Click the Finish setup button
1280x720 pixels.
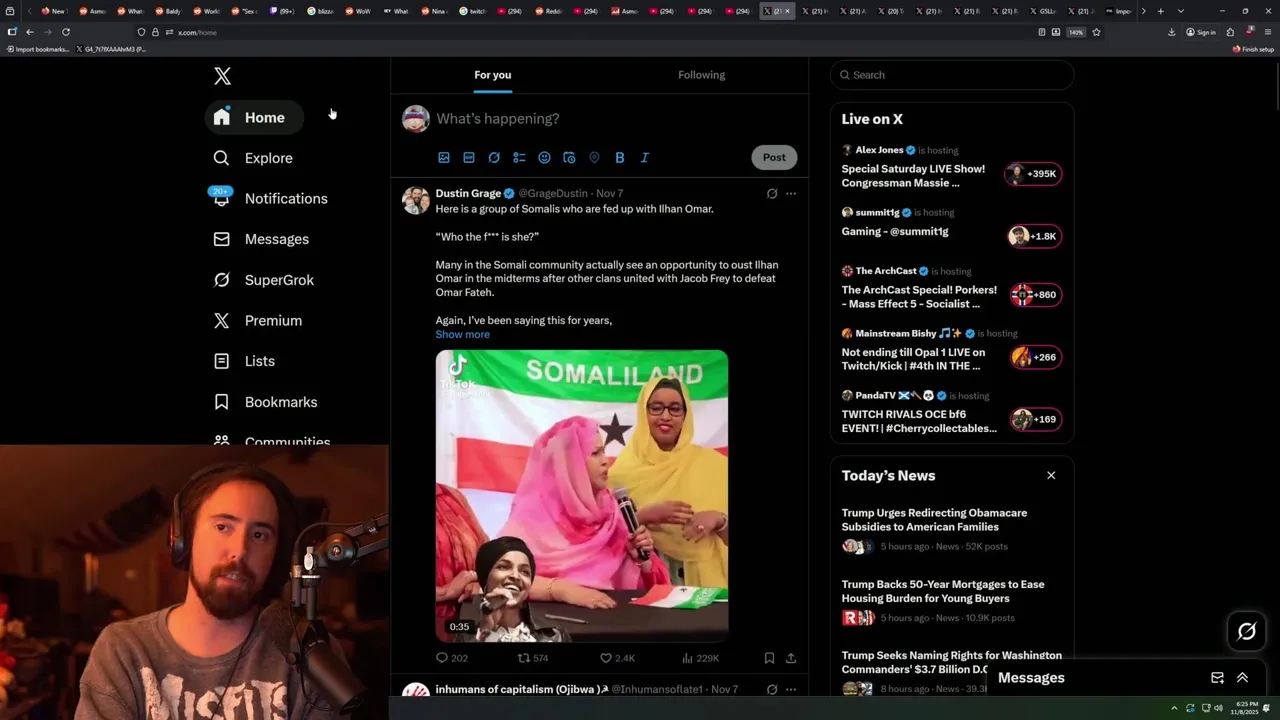[x=1253, y=49]
